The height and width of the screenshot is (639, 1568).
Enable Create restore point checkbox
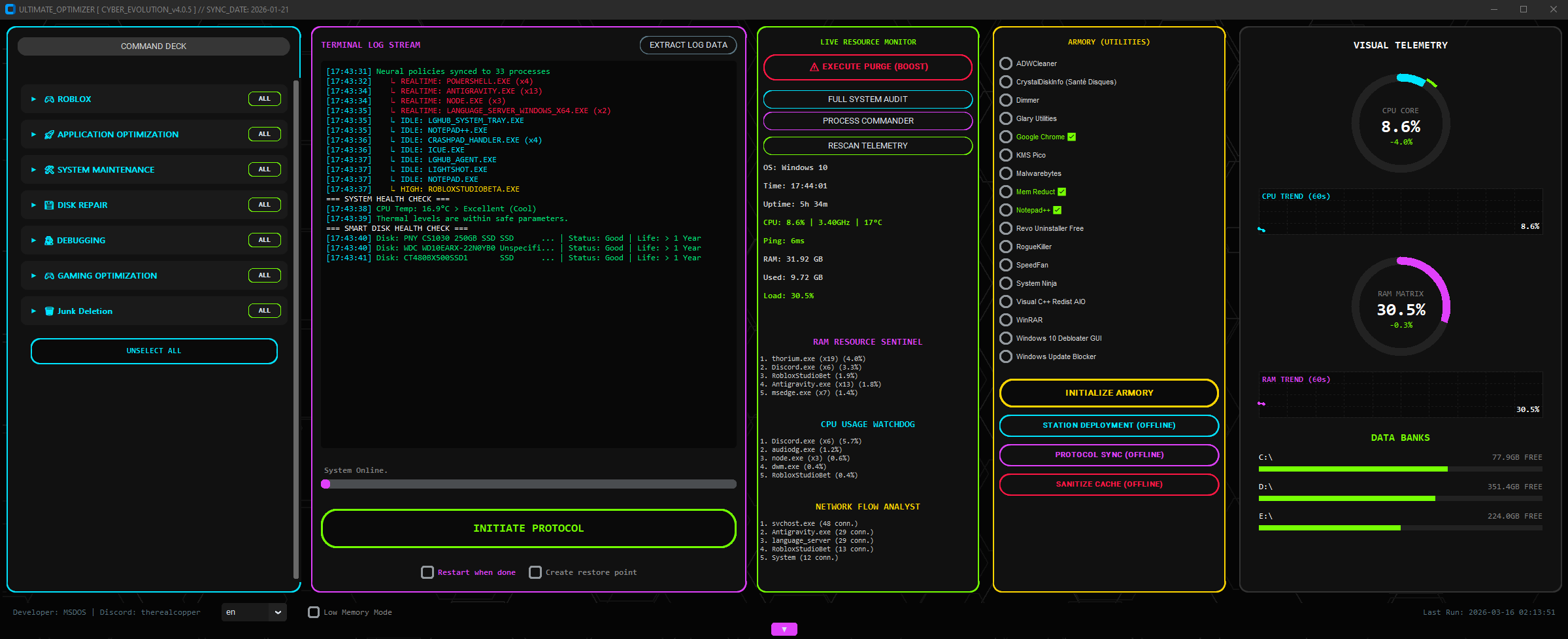(x=535, y=572)
